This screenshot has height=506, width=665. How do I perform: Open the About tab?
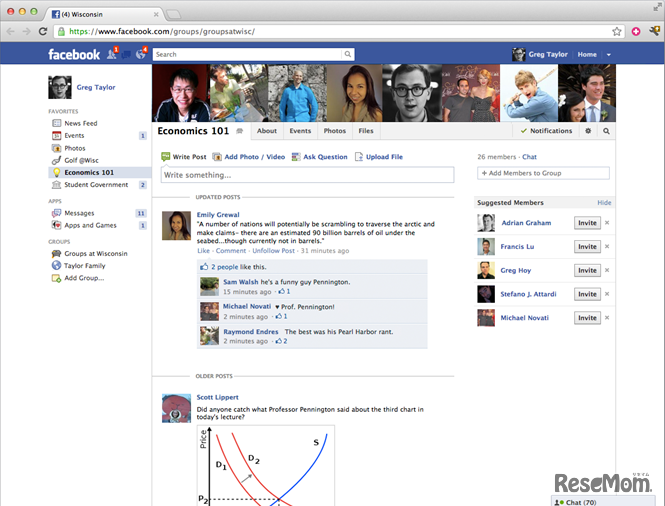coord(267,131)
